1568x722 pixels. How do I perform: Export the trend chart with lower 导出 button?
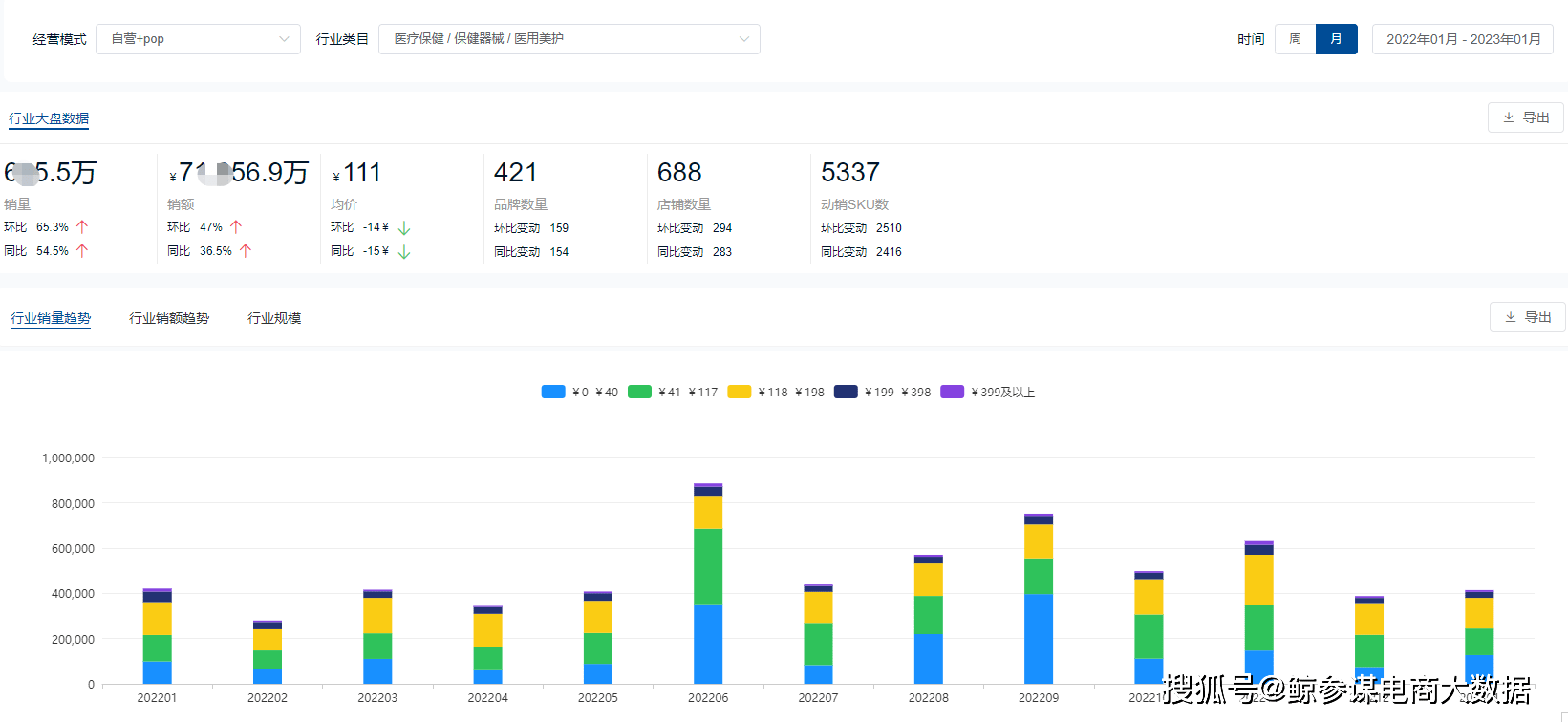point(1528,317)
